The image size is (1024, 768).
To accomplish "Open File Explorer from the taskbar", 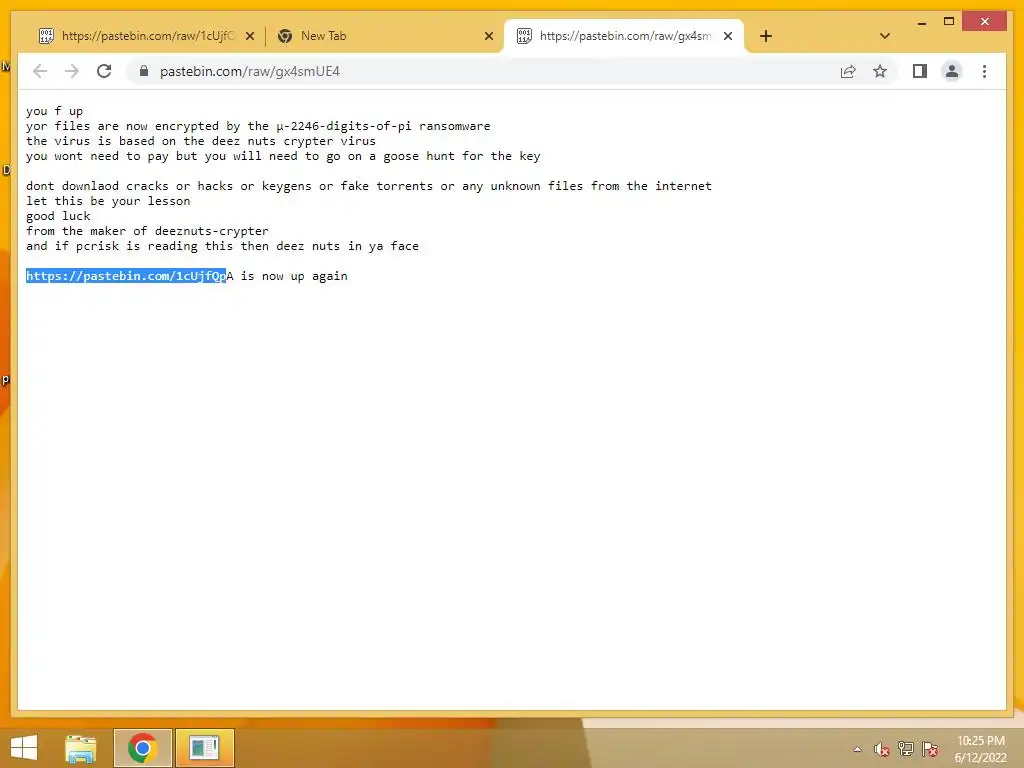I will point(81,748).
